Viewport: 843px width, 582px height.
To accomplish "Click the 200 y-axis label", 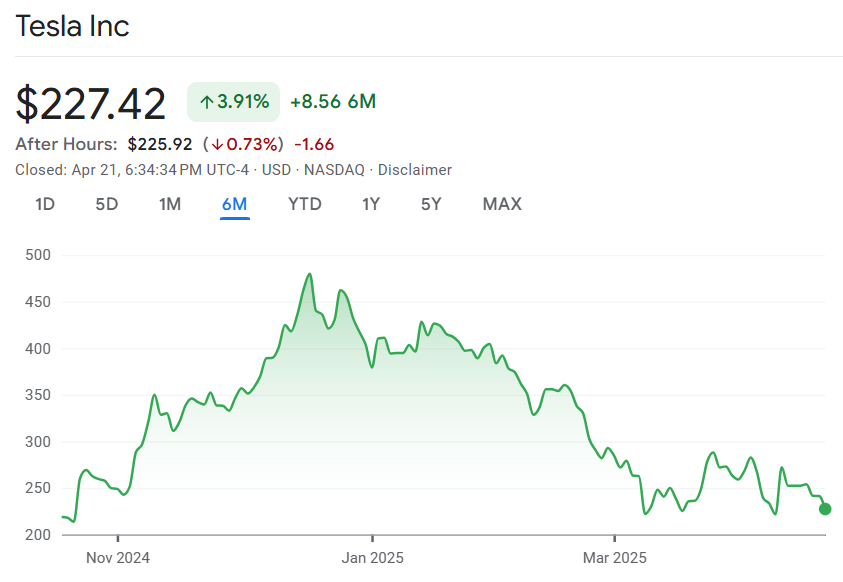I will click(38, 535).
